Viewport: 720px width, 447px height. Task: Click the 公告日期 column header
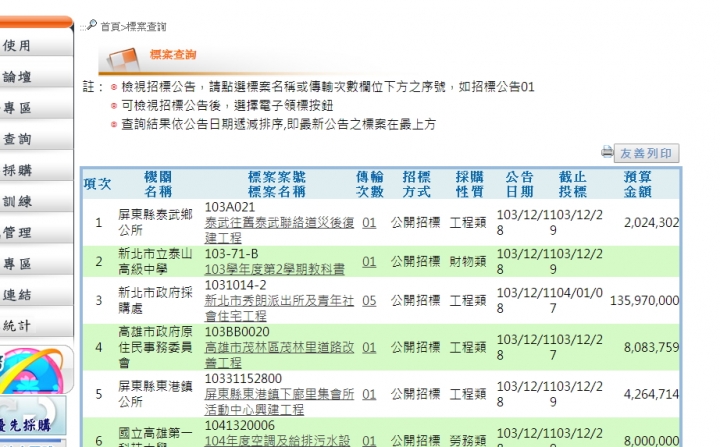(x=519, y=184)
